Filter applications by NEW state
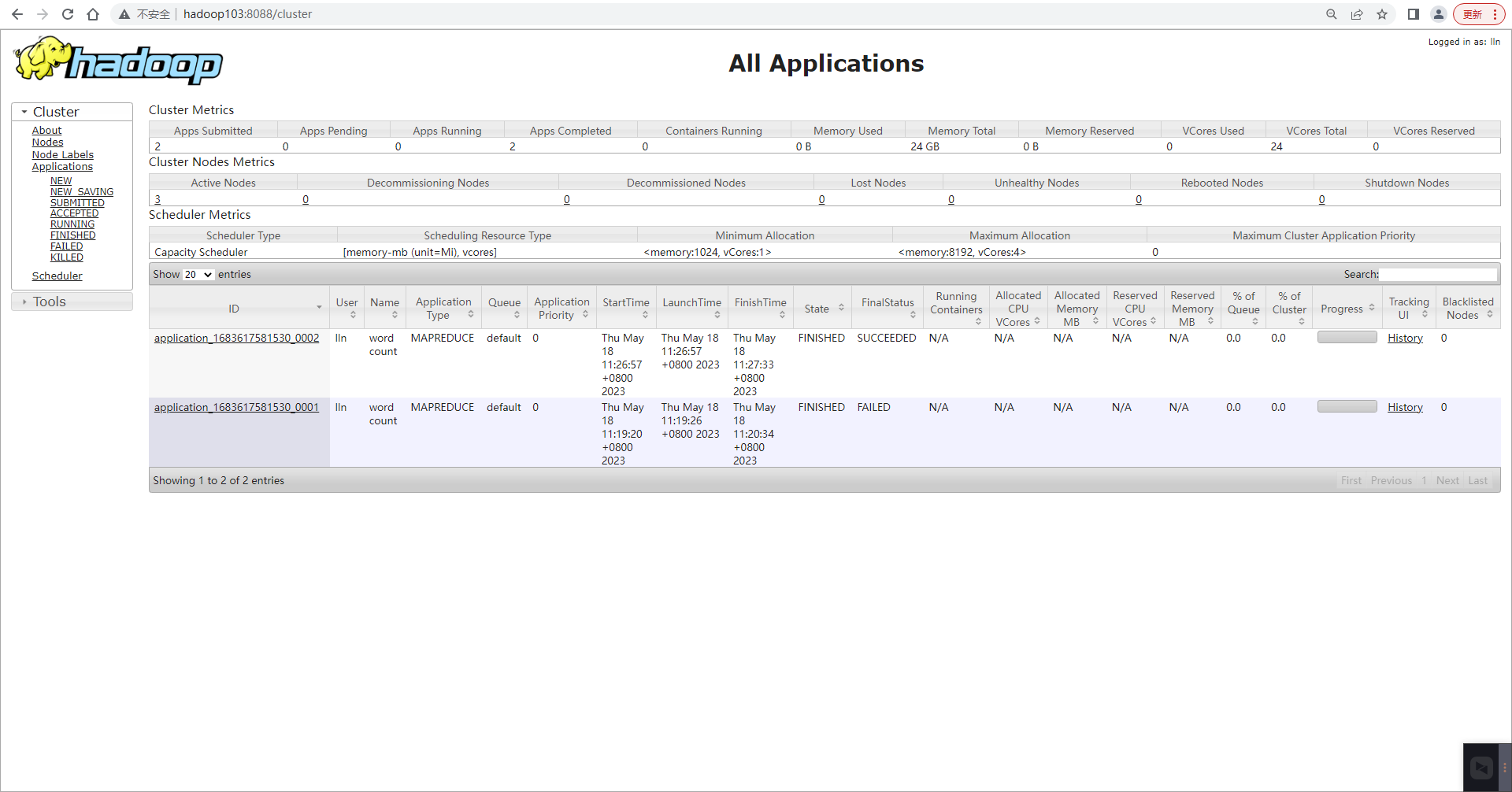Screen dimensions: 1512x792 [x=61, y=181]
